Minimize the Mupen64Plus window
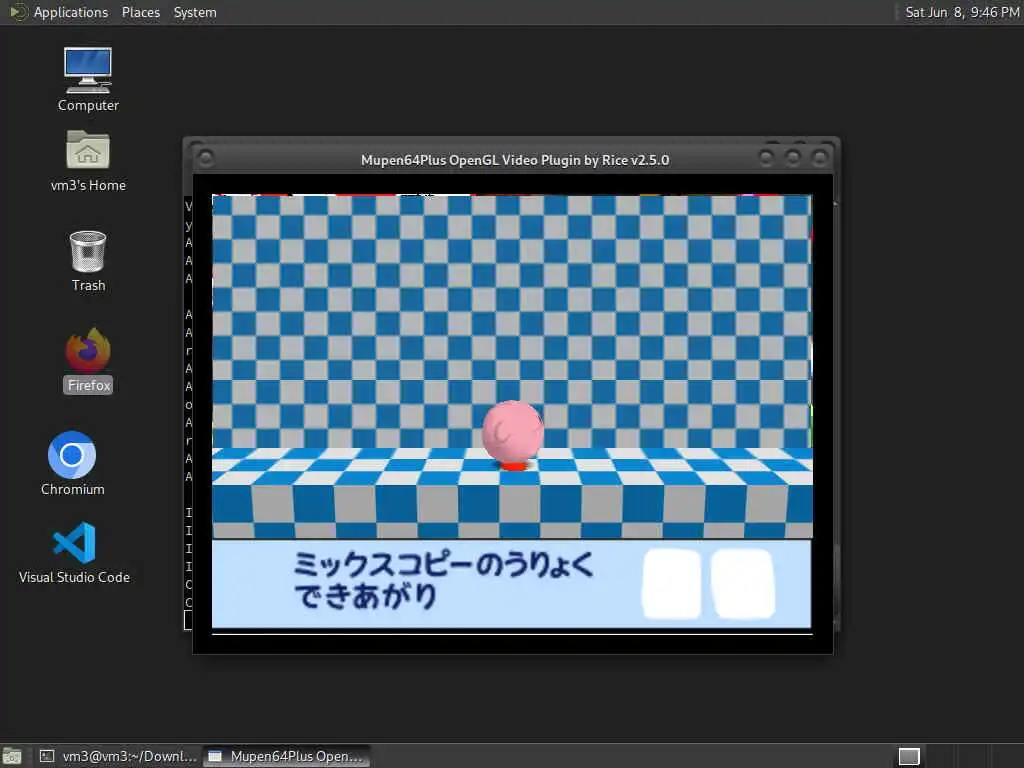 point(766,158)
